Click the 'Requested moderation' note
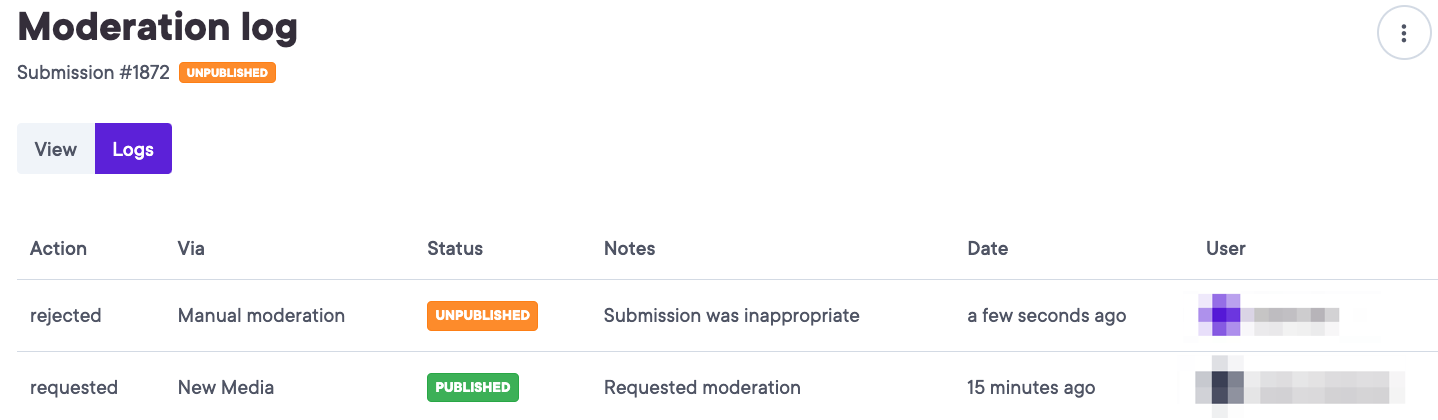The image size is (1438, 420). pyautogui.click(x=702, y=387)
